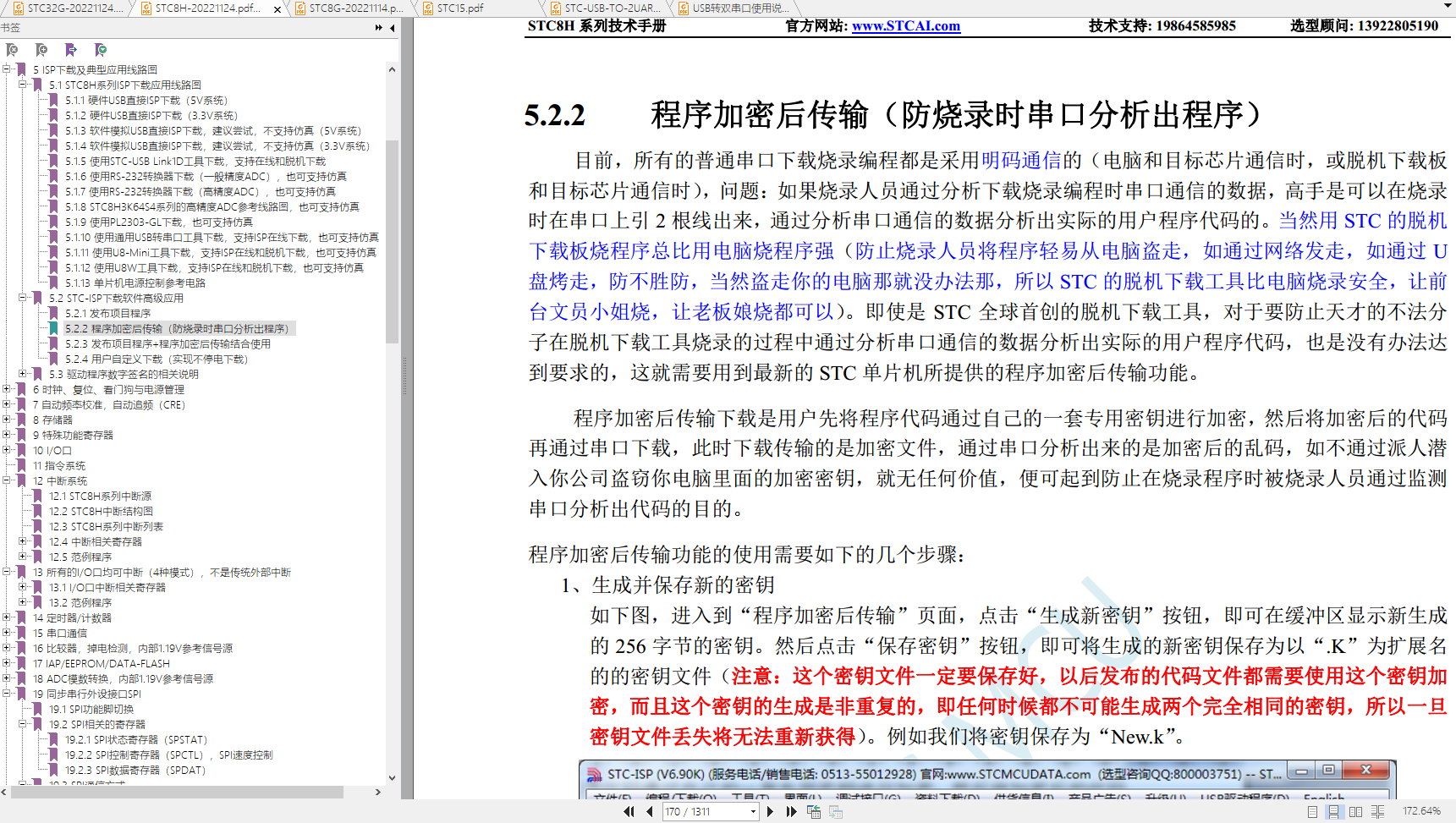Click bookmark icon beside 5.2.1 发布项目程序
The image size is (1456, 823).
[x=53, y=313]
